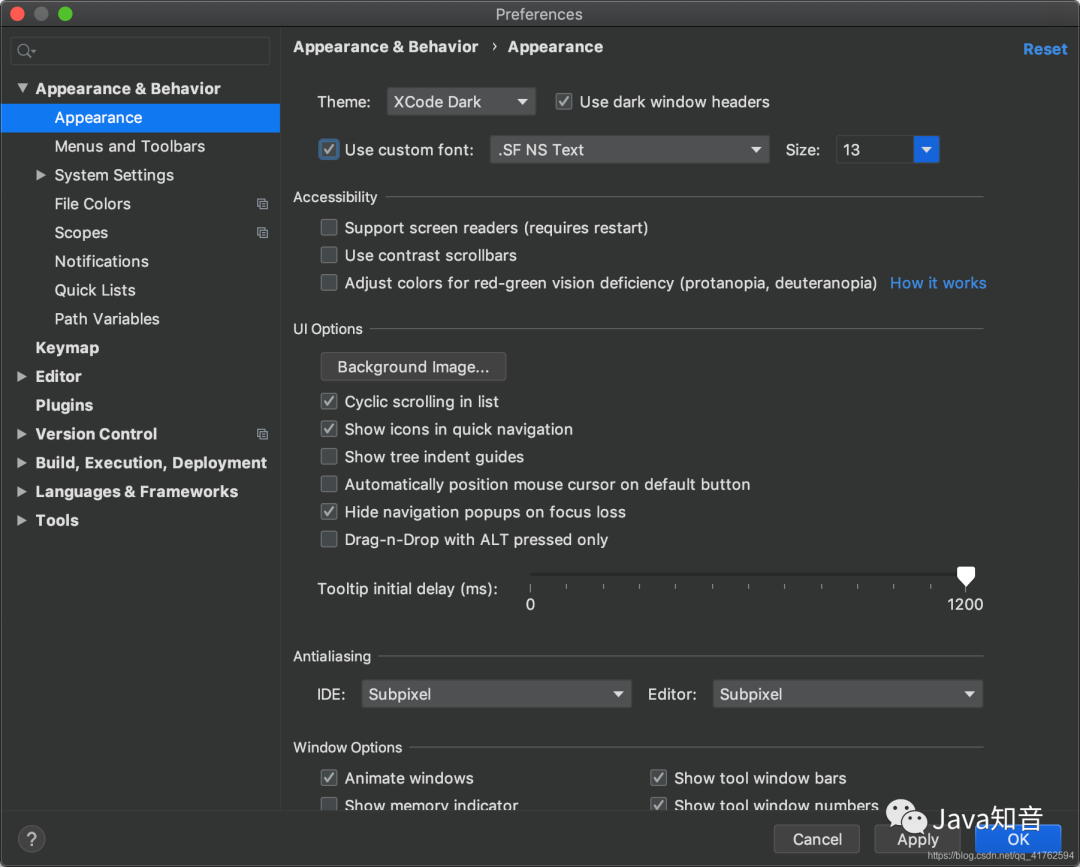Click the search magnifier icon in sidebar
1080x867 pixels.
click(x=25, y=51)
